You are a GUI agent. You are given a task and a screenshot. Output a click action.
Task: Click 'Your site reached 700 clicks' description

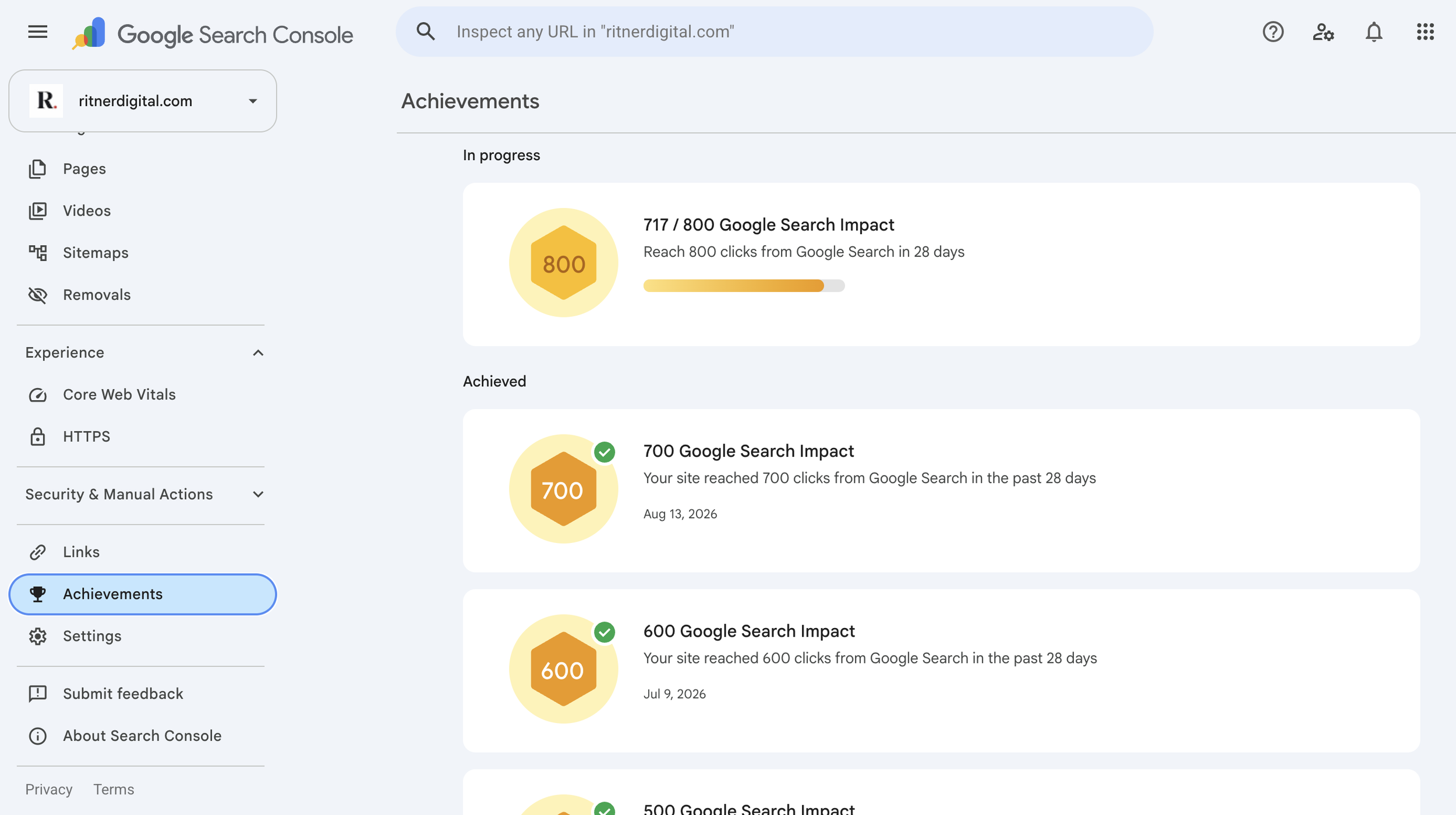[x=870, y=478]
